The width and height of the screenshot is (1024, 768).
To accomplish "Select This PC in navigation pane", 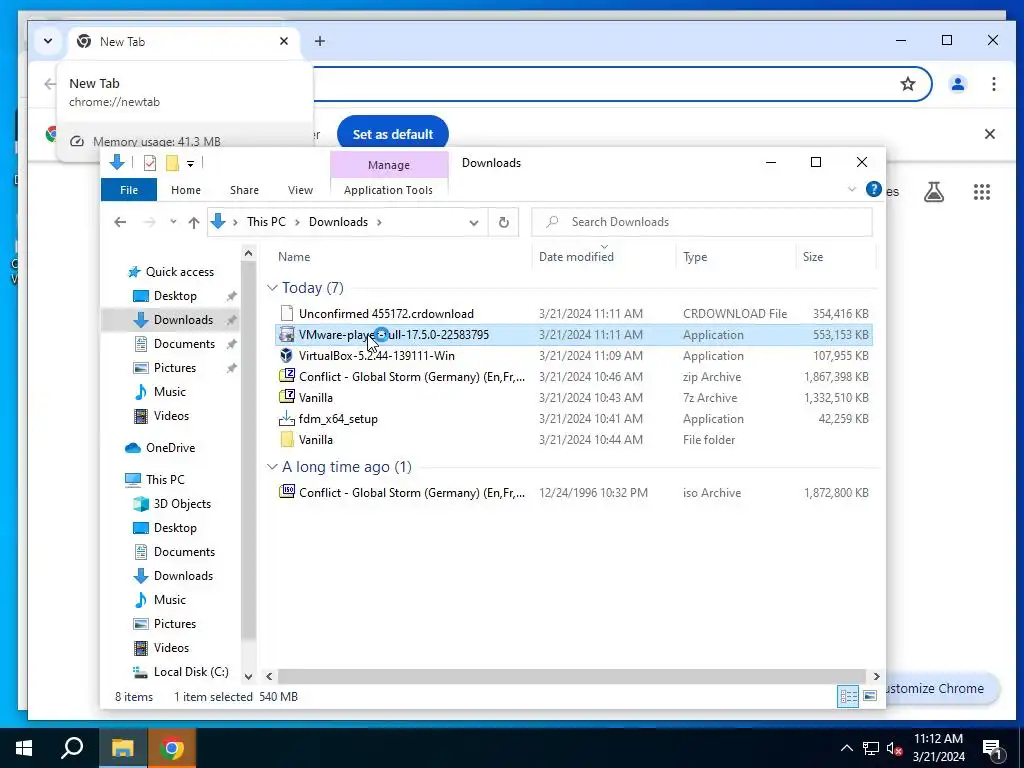I will click(x=165, y=479).
